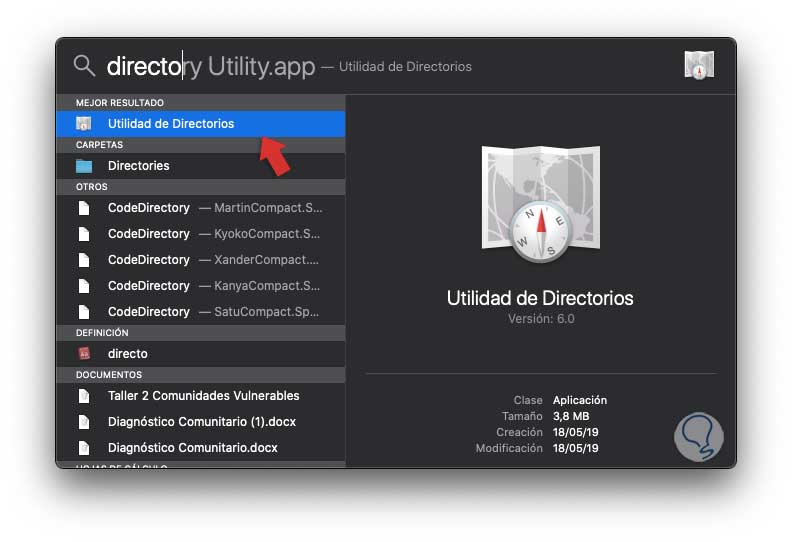The width and height of the screenshot is (792, 542).
Task: Click the large map and compass preview image
Action: pyautogui.click(x=540, y=204)
